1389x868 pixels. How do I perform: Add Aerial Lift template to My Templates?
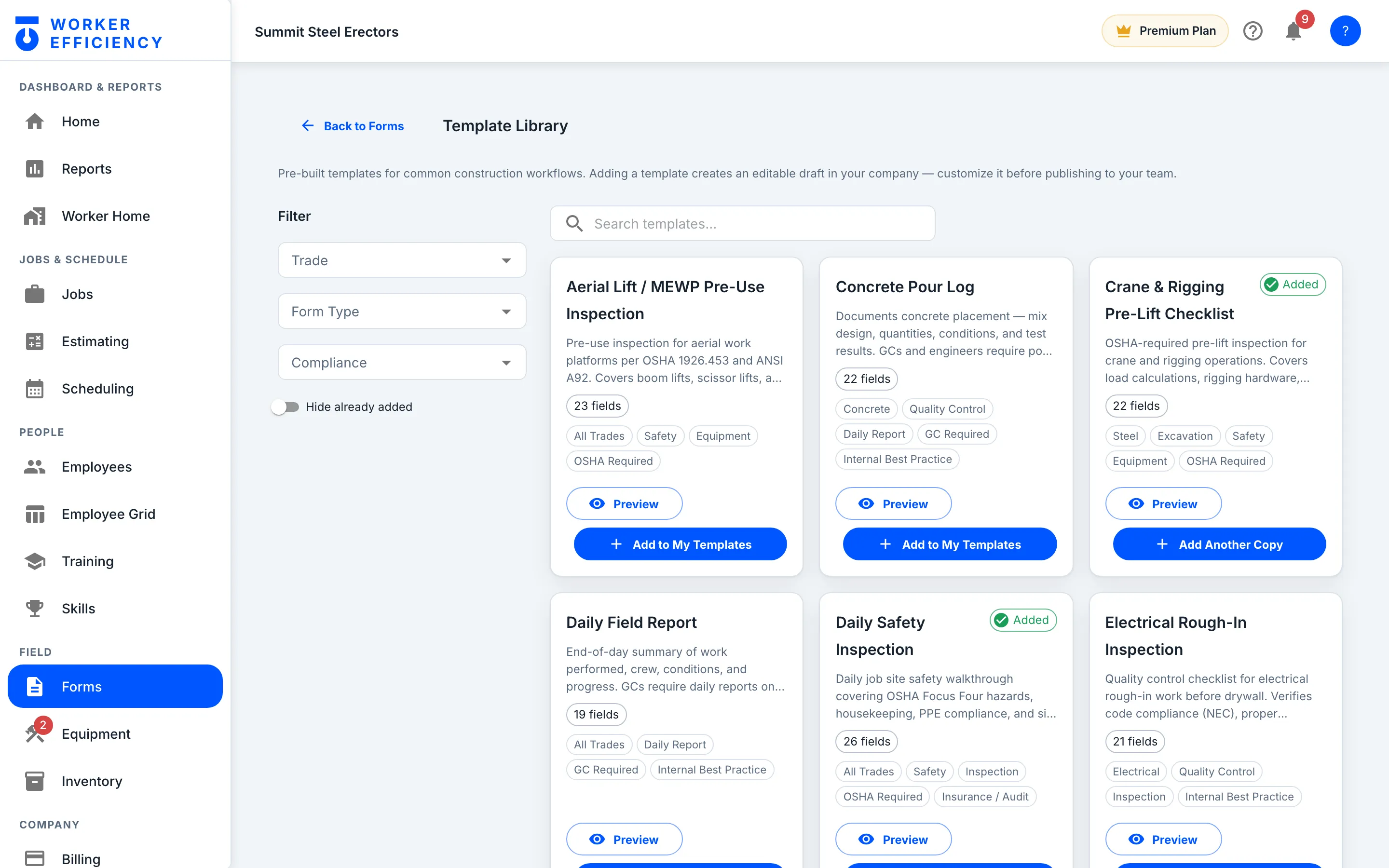pyautogui.click(x=680, y=544)
